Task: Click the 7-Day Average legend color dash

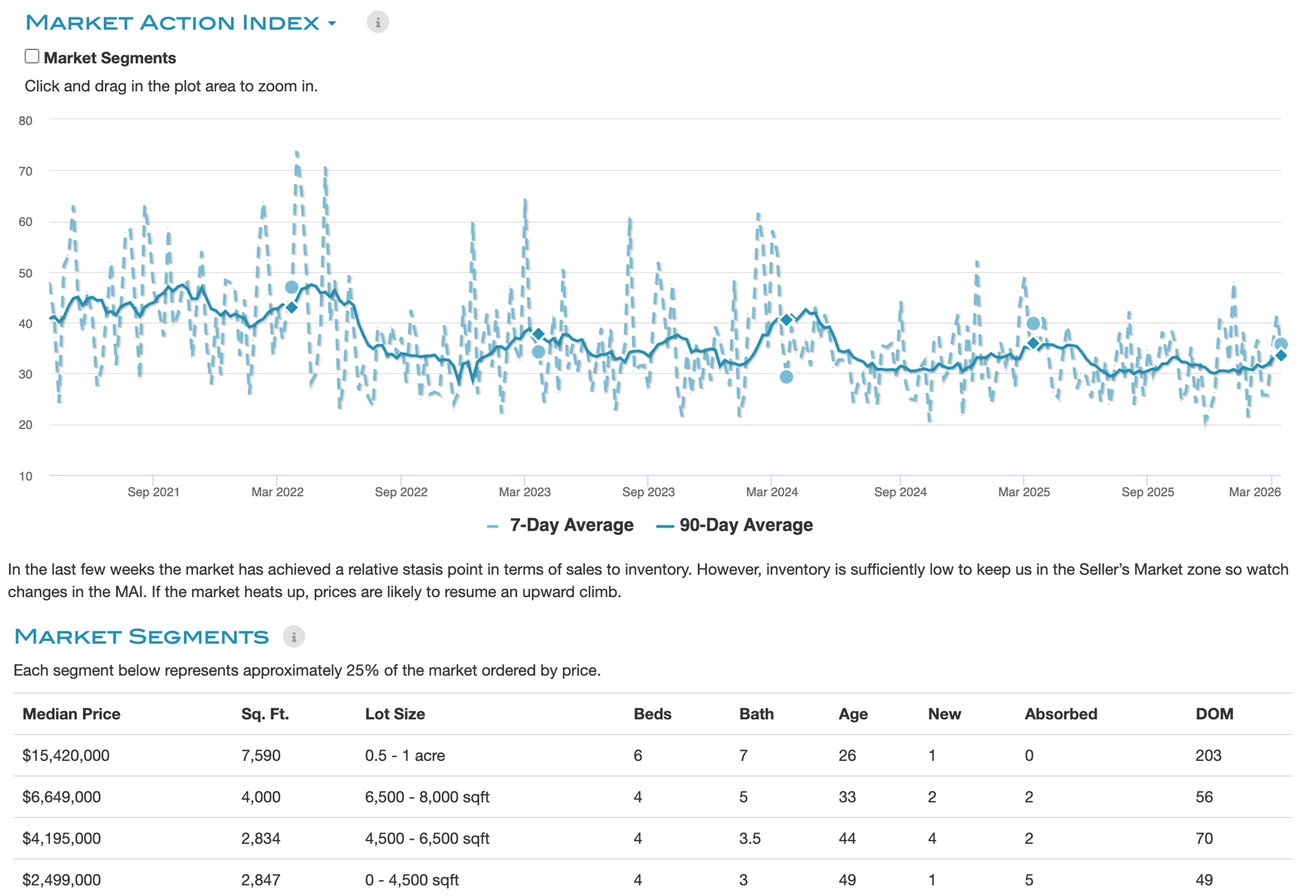Action: point(492,526)
